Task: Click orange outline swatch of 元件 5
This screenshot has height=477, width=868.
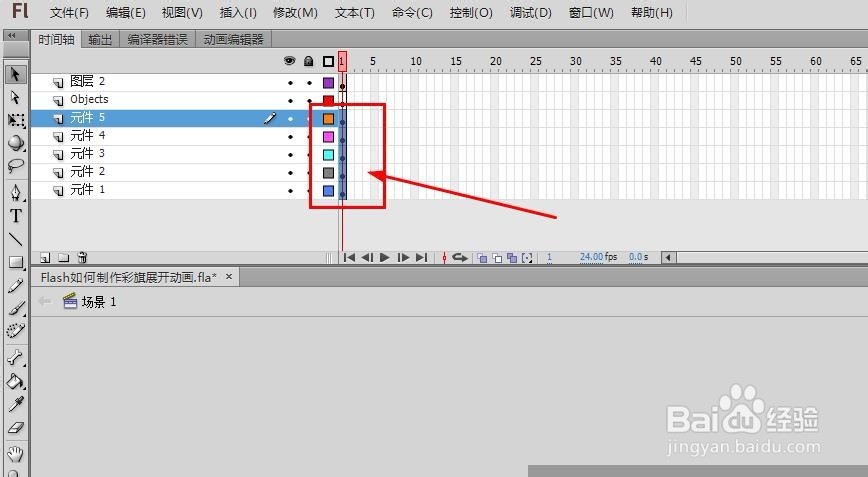Action: pyautogui.click(x=328, y=119)
